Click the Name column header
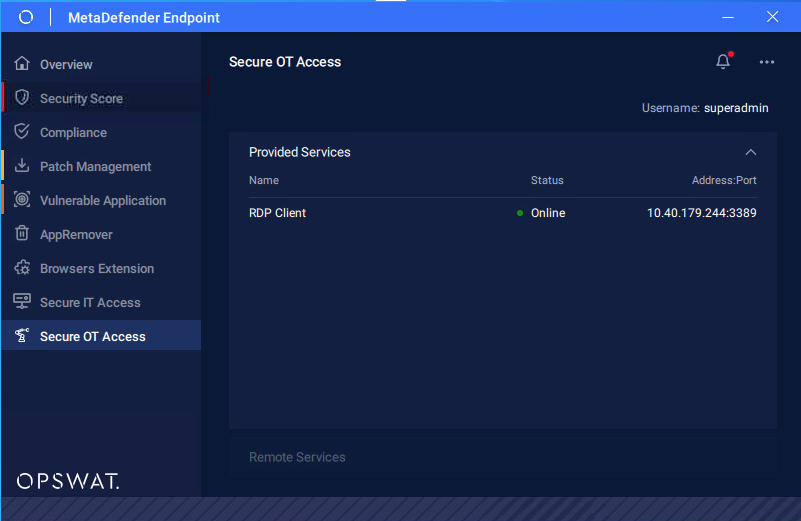Screen dimensions: 801x521 [264, 180]
